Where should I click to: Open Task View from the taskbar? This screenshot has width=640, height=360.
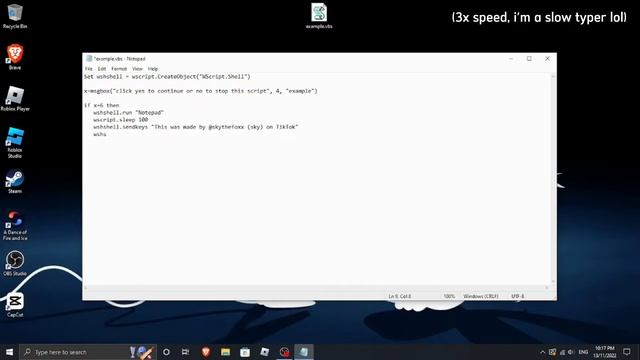(185, 352)
